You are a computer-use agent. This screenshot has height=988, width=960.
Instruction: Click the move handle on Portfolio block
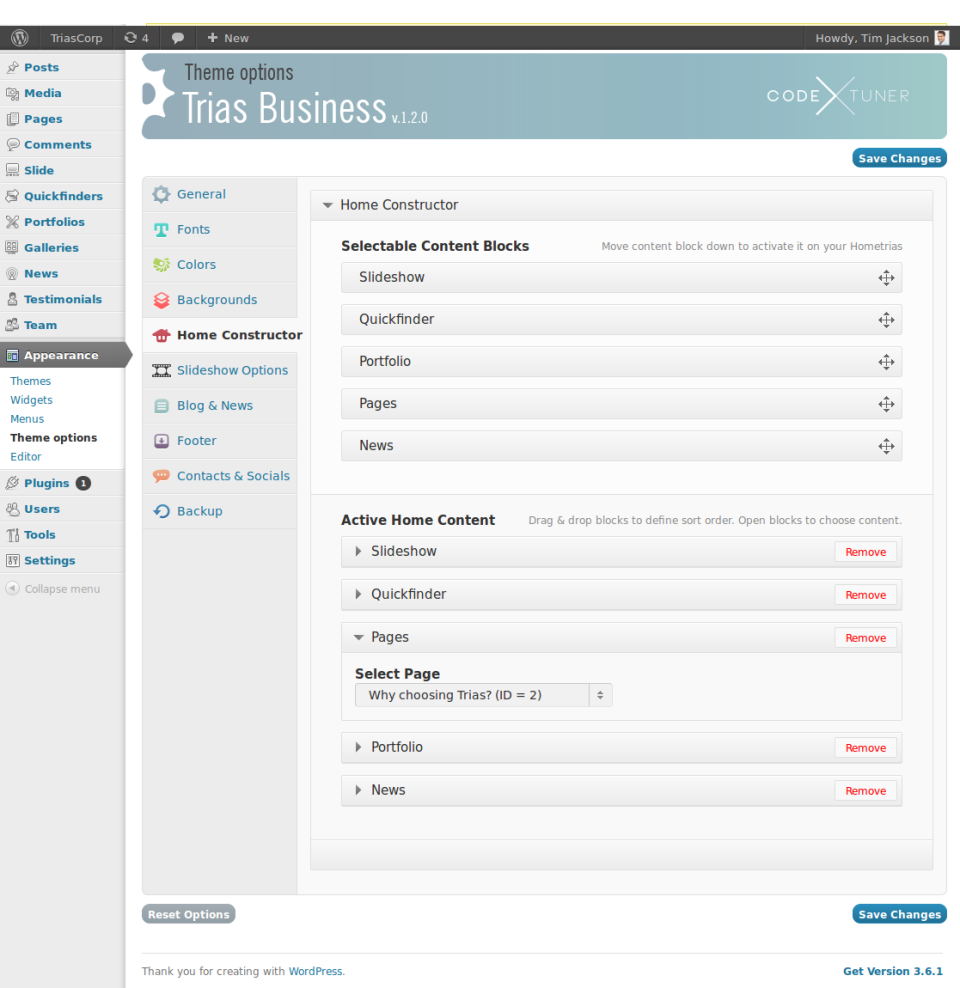(886, 362)
